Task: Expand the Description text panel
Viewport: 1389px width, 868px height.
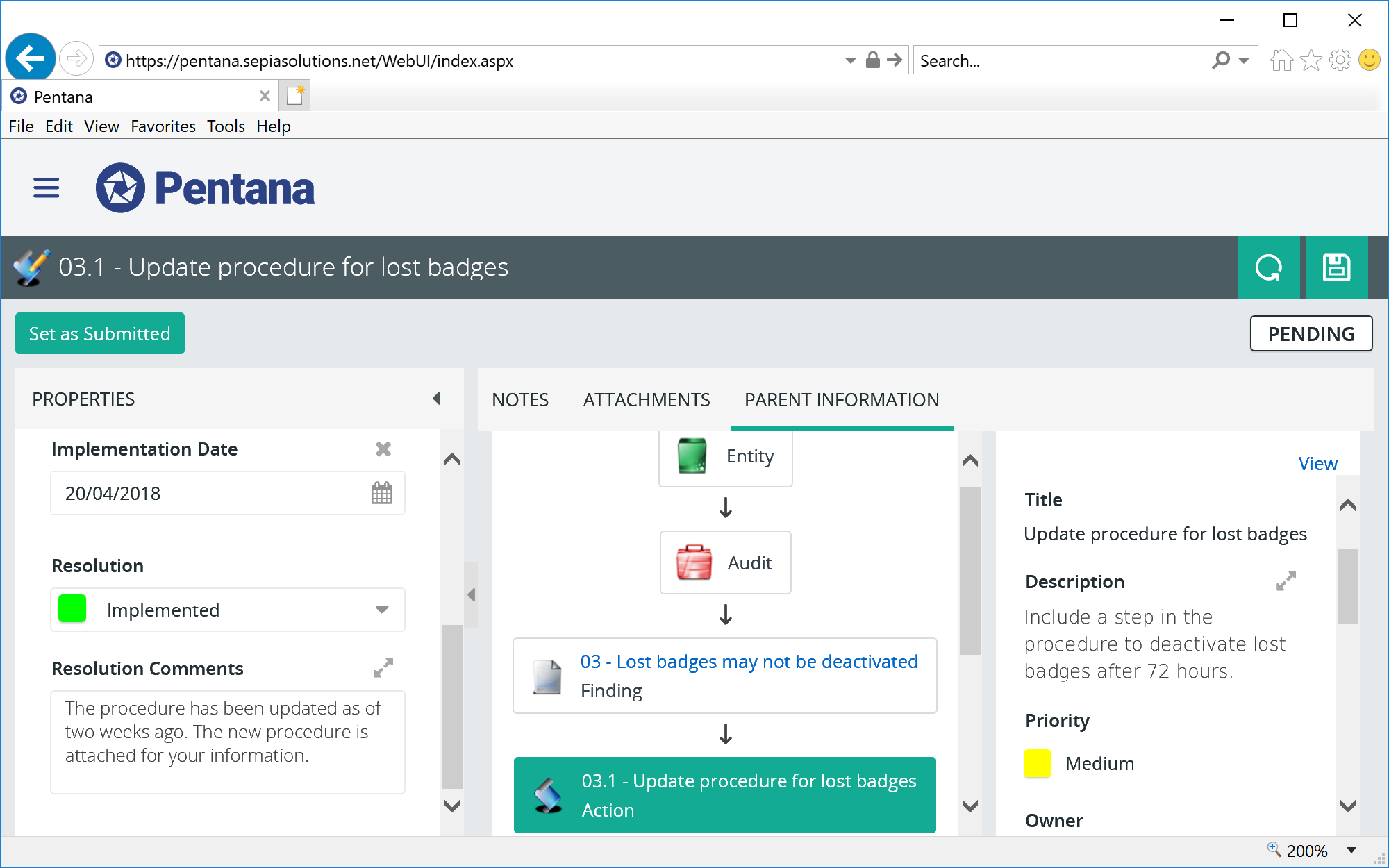Action: pos(1285,581)
